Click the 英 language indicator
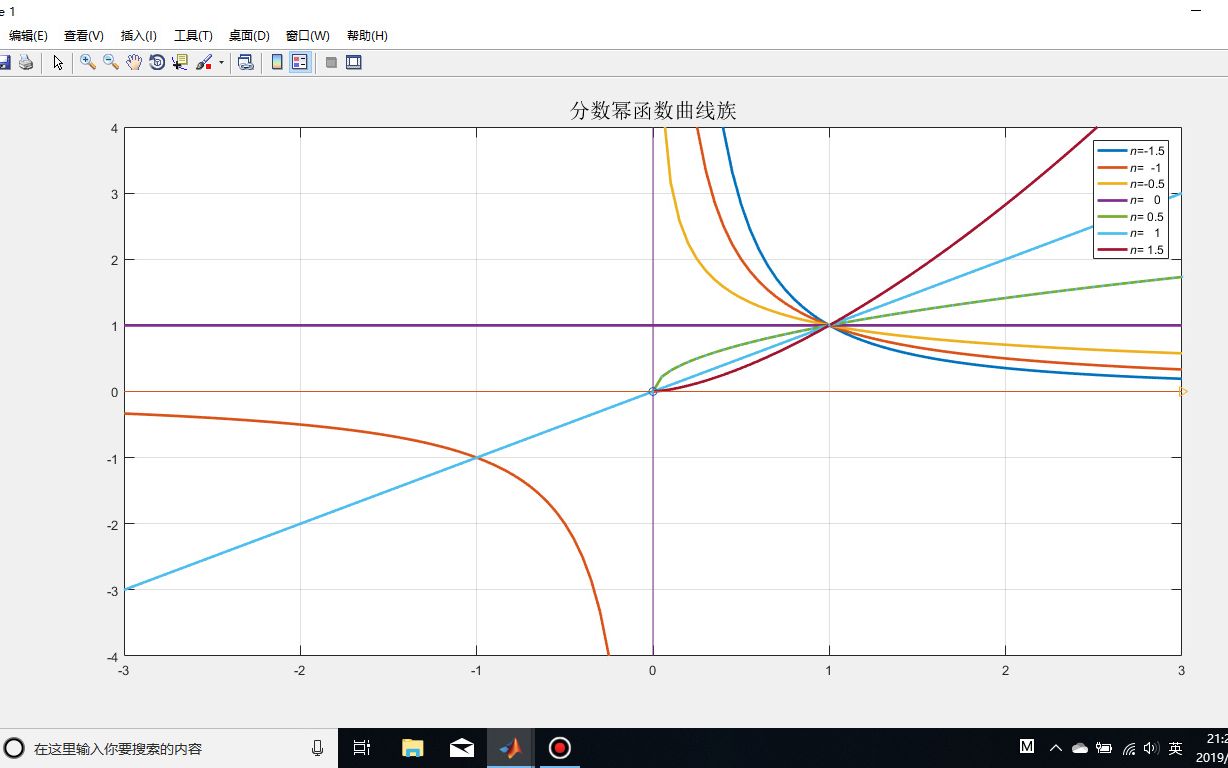This screenshot has height=768, width=1228. pos(1176,748)
